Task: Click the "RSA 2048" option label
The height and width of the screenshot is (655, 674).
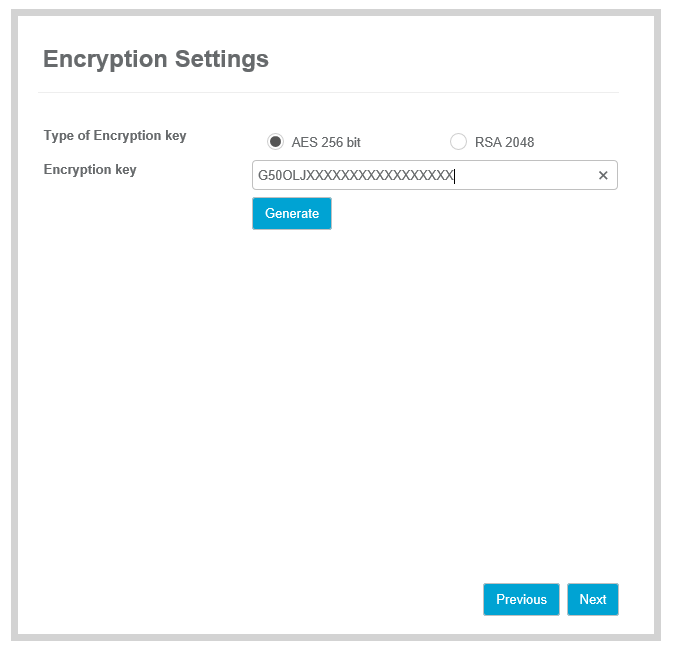Action: [x=504, y=143]
